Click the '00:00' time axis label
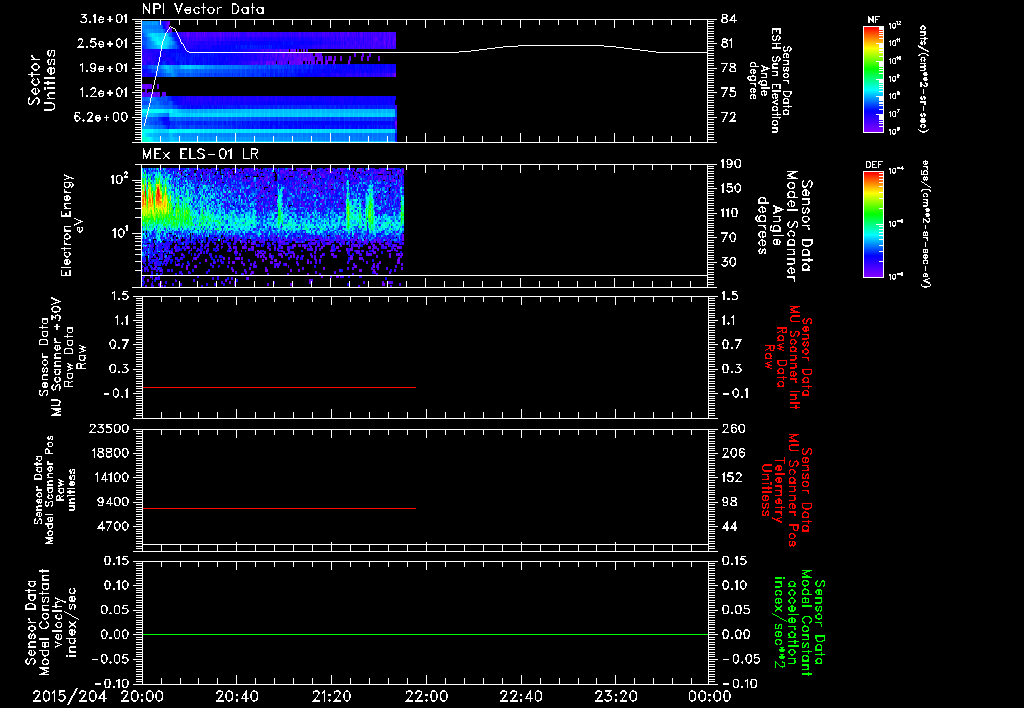This screenshot has width=1024, height=708. (709, 696)
